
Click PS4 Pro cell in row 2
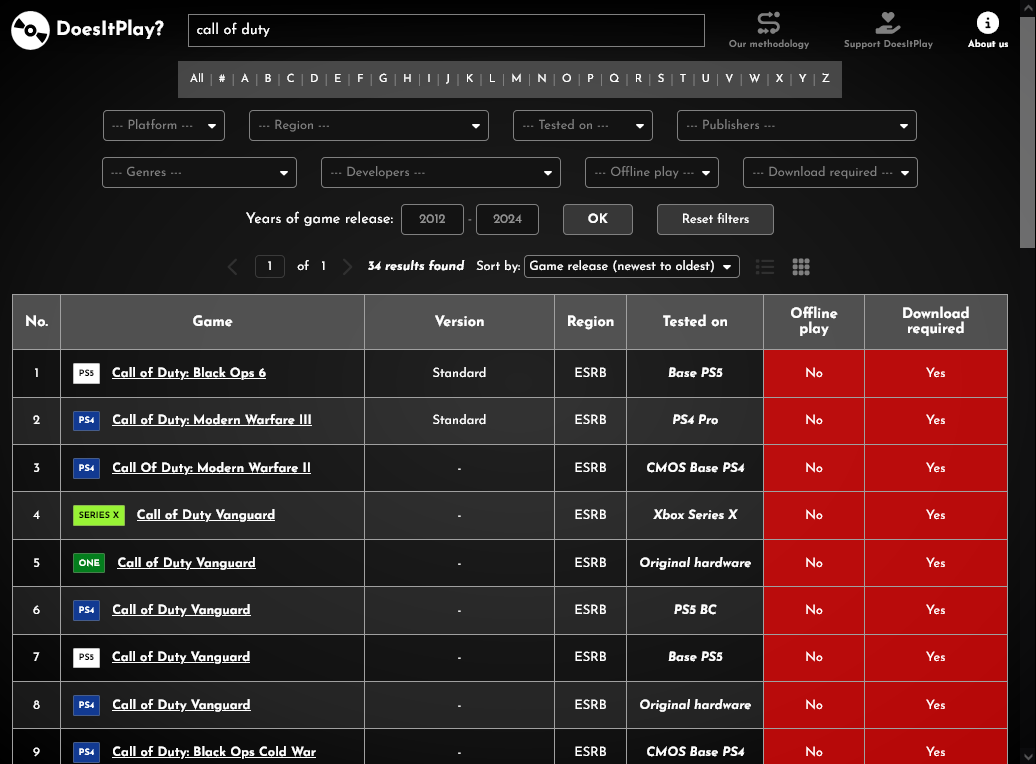[695, 420]
